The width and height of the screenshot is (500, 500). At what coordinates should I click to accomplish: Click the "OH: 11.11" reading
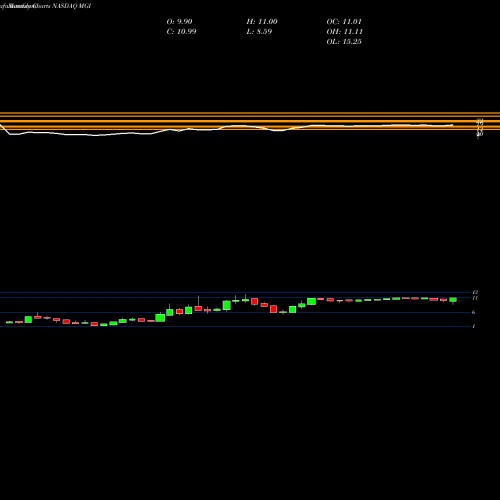click(x=345, y=32)
